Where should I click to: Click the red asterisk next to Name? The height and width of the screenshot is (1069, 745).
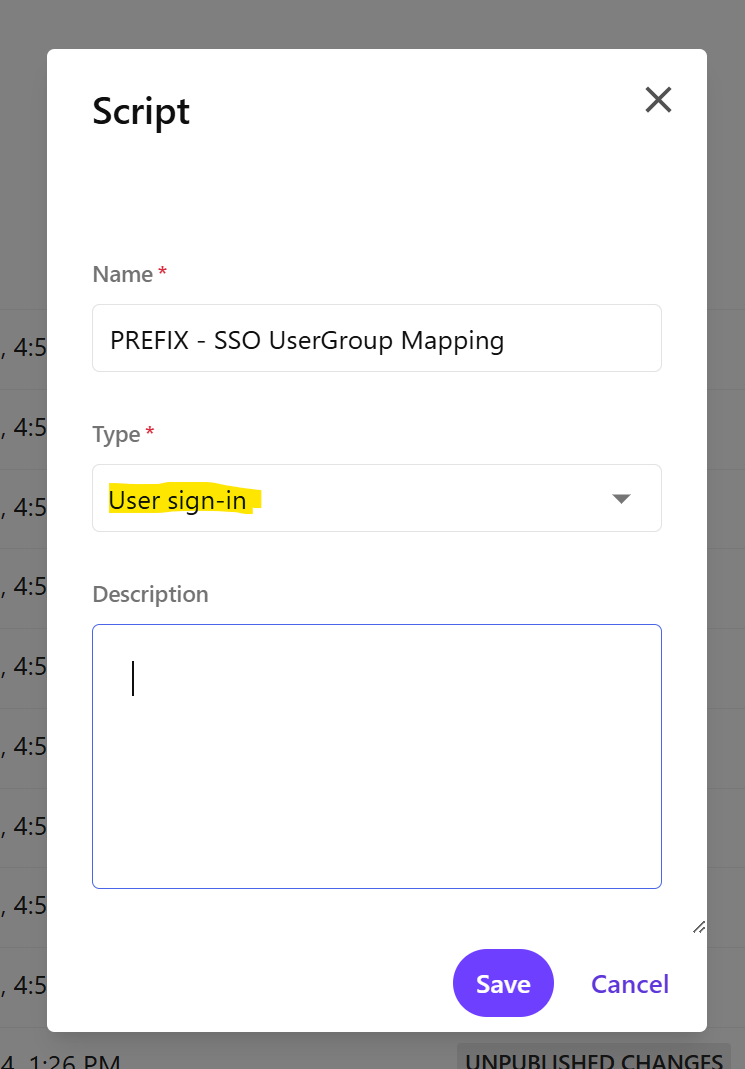click(162, 273)
